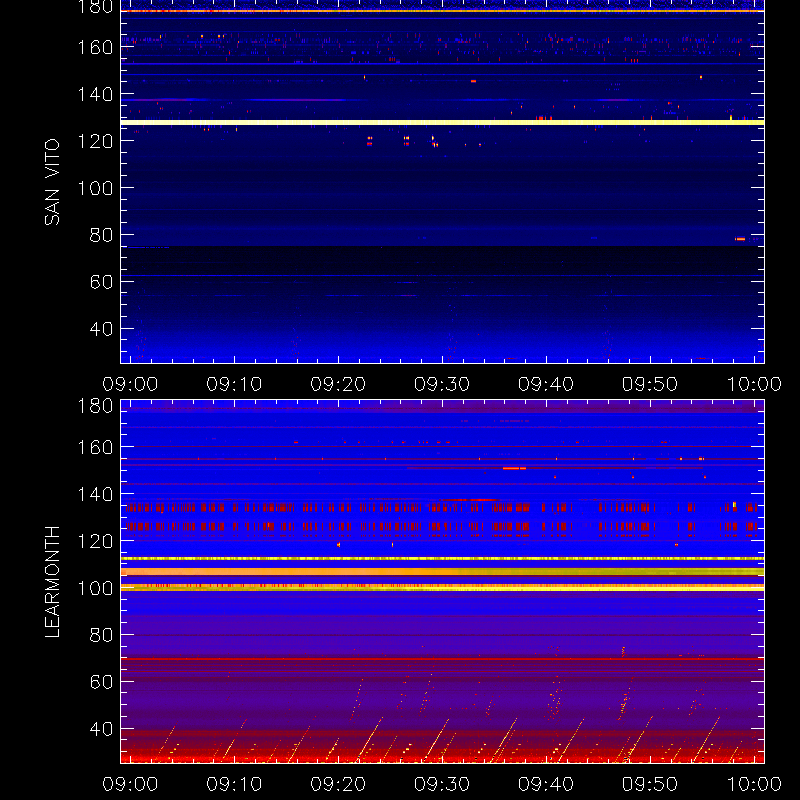The height and width of the screenshot is (800, 800).
Task: Click 09:40 time label under San Vito plot
Action: click(546, 384)
